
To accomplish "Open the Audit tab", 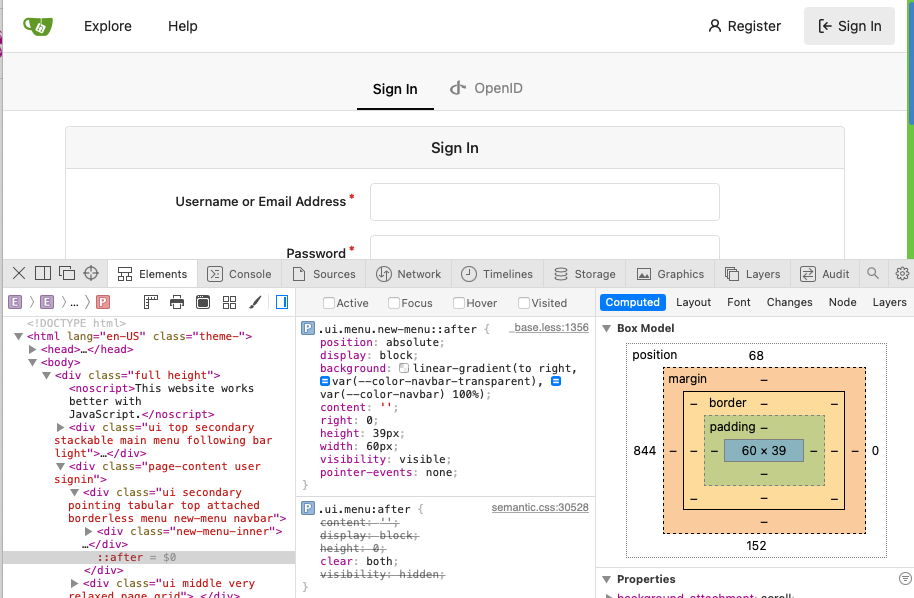I will pyautogui.click(x=825, y=274).
